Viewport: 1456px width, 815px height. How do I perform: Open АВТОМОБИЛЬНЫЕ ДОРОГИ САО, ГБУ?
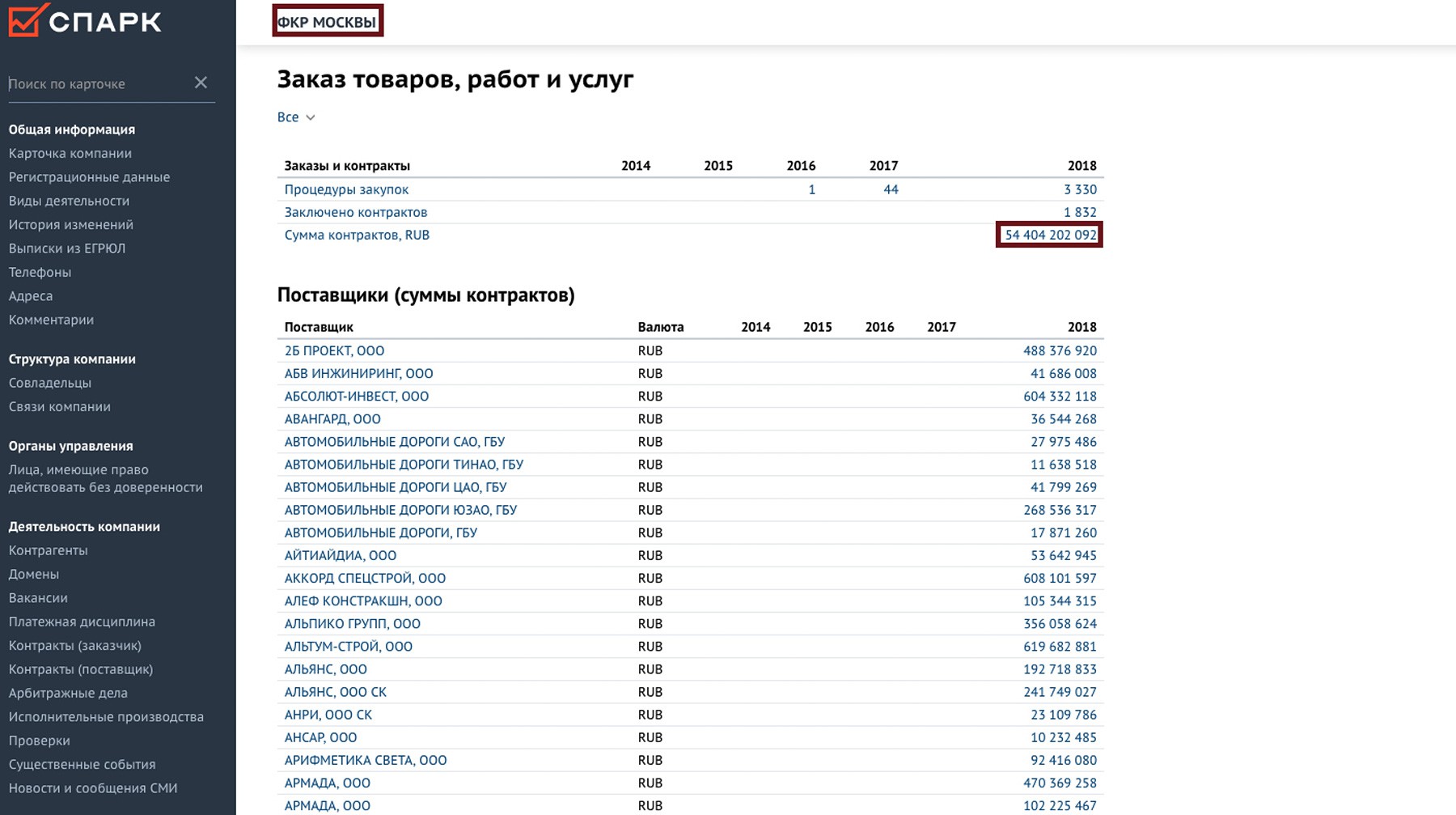[395, 442]
